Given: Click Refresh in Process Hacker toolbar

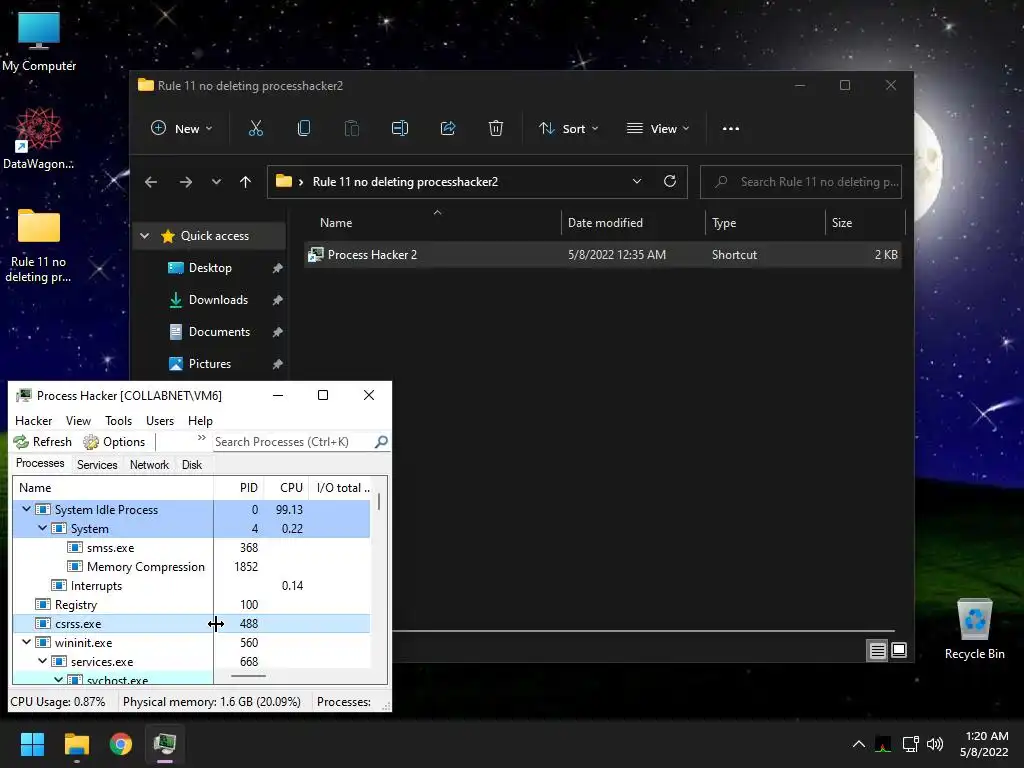Looking at the screenshot, I should [x=42, y=442].
